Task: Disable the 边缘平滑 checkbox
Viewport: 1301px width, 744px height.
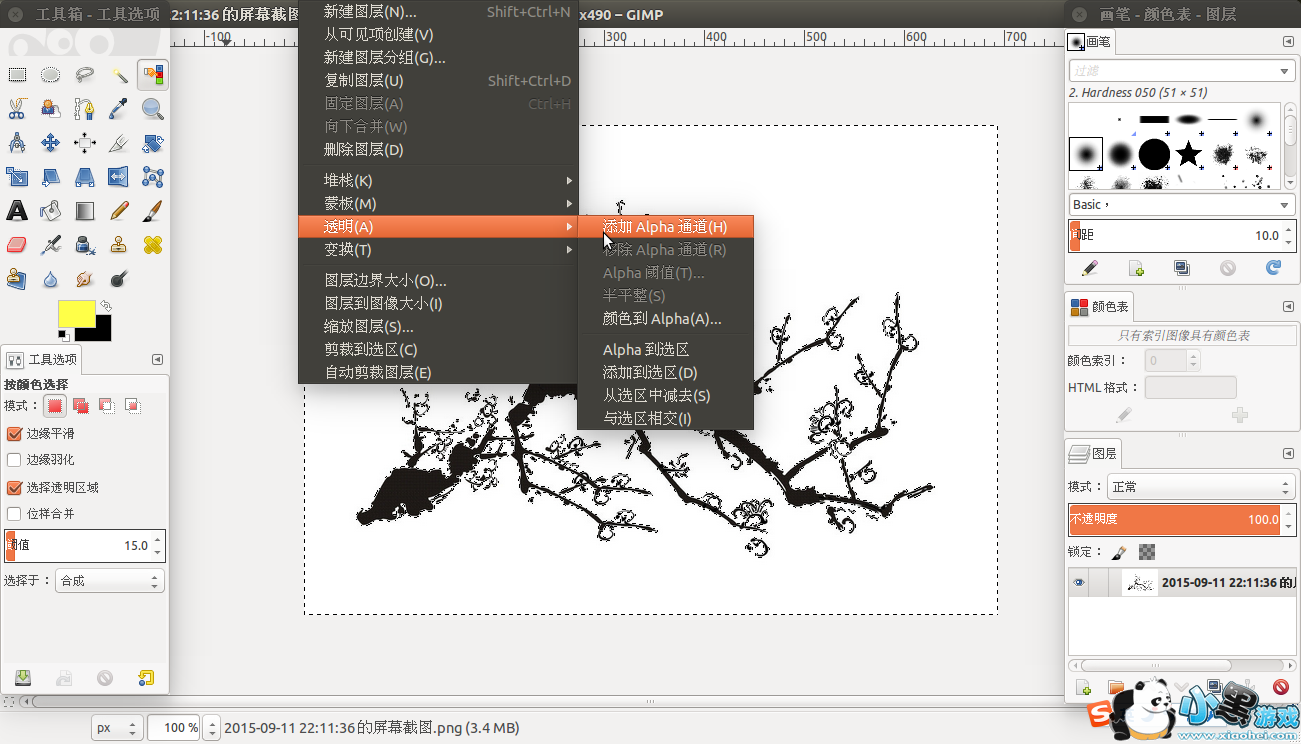Action: point(14,434)
